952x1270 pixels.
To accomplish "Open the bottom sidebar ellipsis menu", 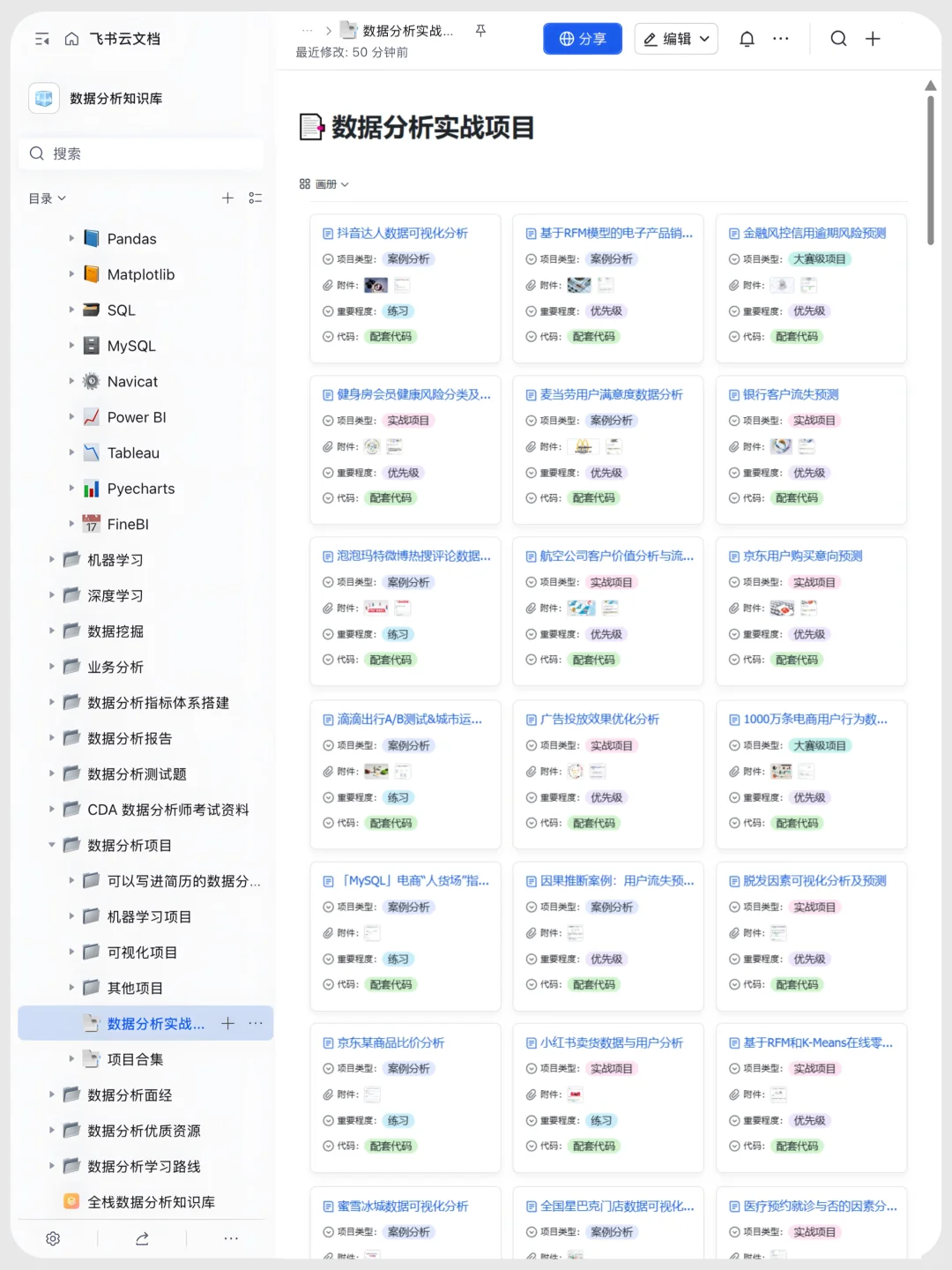I will pos(231,1238).
